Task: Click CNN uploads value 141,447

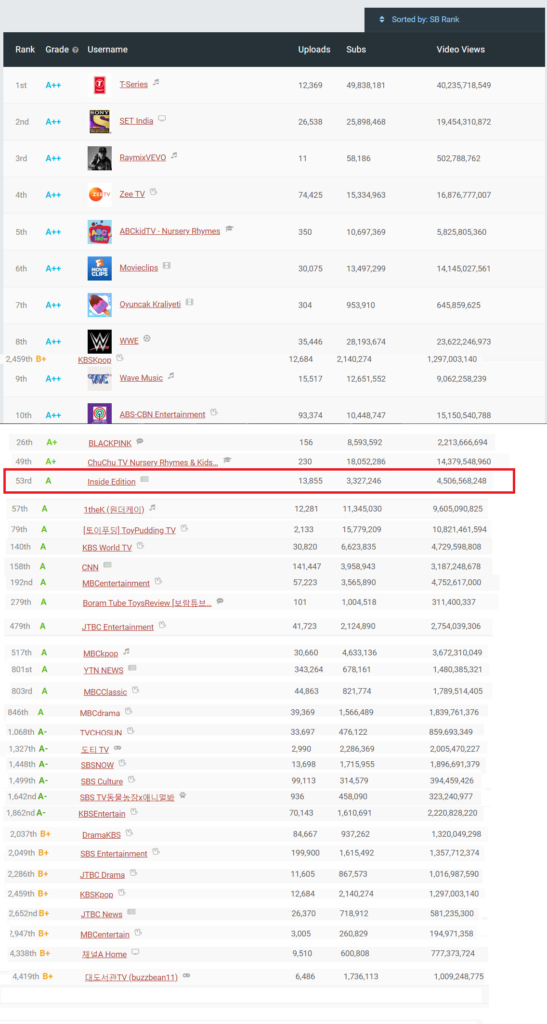Action: [309, 566]
